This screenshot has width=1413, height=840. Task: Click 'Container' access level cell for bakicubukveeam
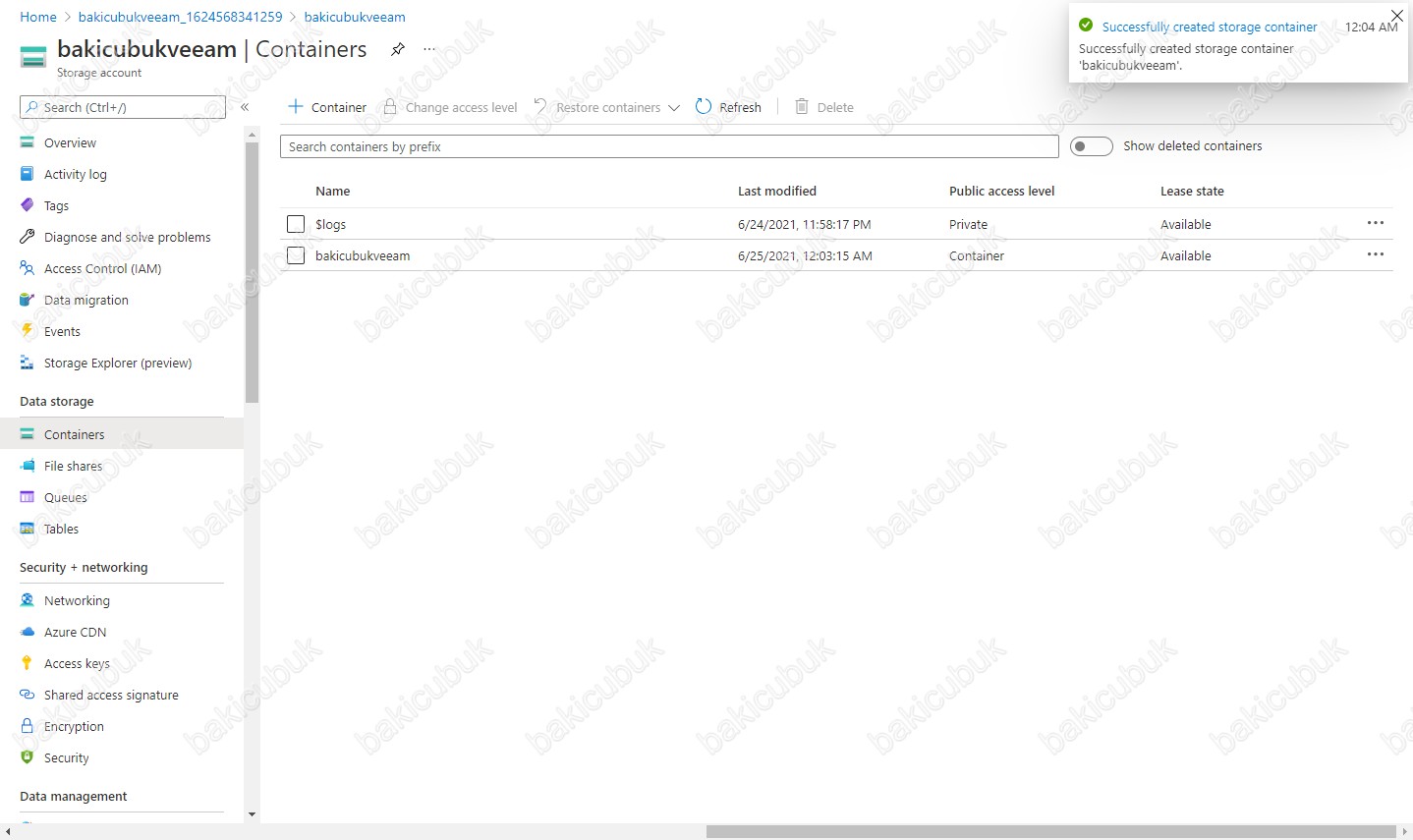[977, 255]
